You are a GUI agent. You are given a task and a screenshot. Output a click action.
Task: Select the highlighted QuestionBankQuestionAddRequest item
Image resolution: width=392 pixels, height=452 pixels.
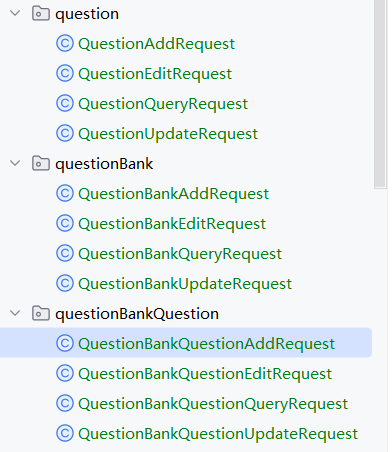pyautogui.click(x=186, y=343)
